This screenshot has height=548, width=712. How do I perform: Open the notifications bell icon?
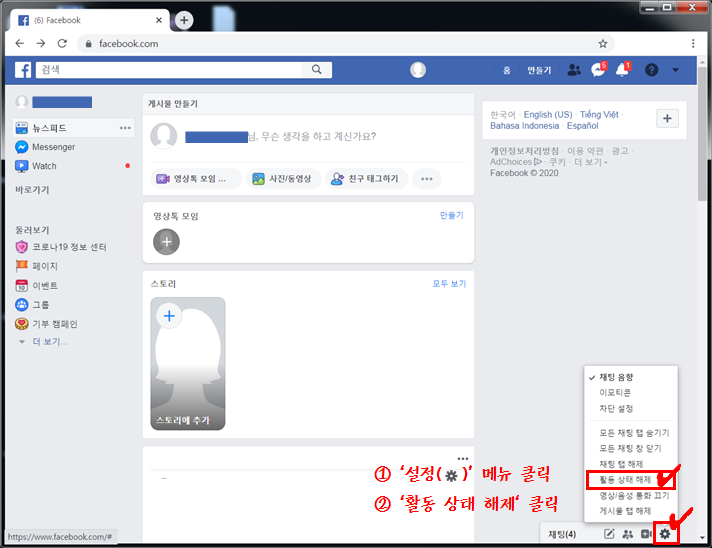(x=622, y=69)
